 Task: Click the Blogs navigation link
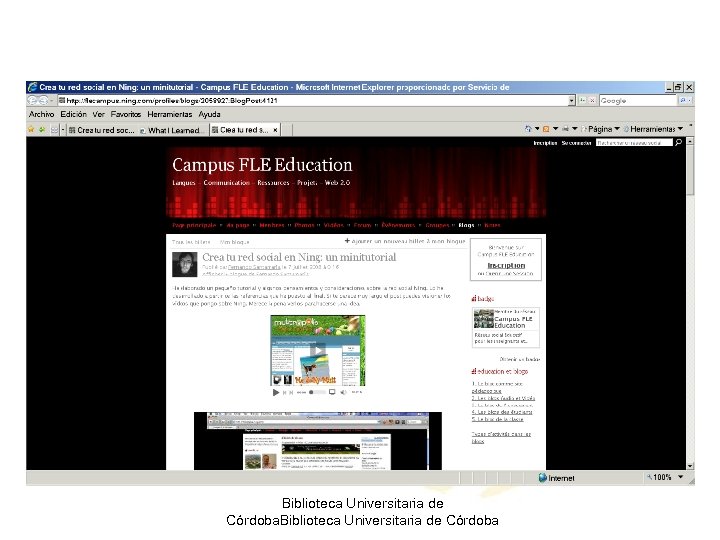(466, 225)
